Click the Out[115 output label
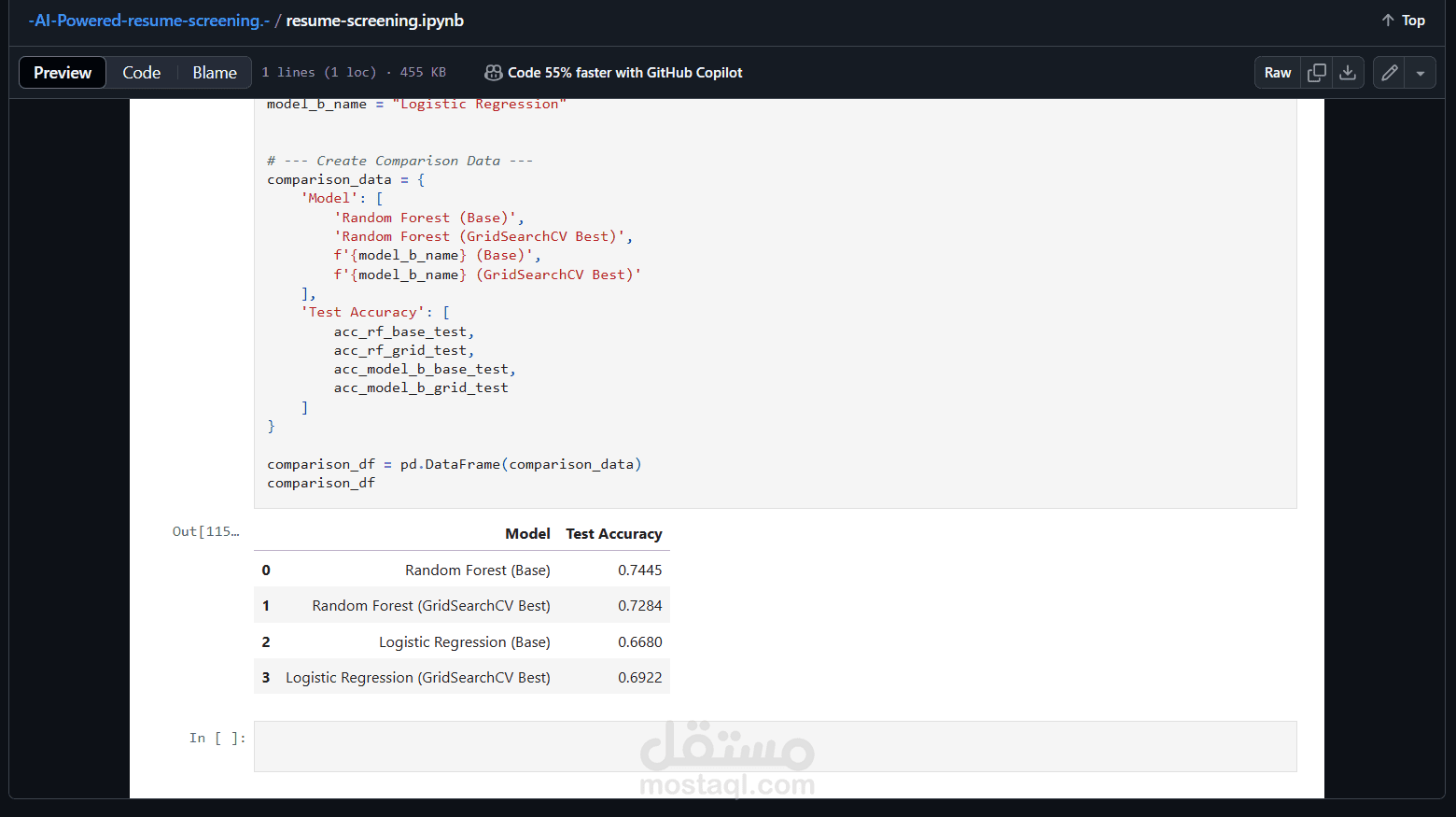The width and height of the screenshot is (1456, 817). pos(205,531)
